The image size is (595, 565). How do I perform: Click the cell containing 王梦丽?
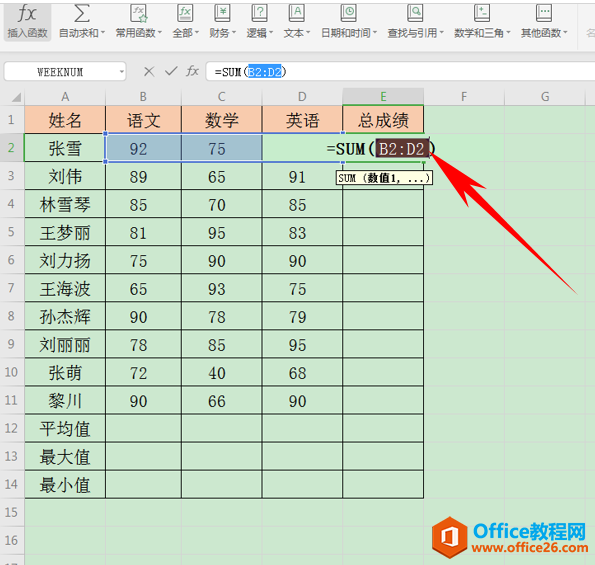(65, 232)
